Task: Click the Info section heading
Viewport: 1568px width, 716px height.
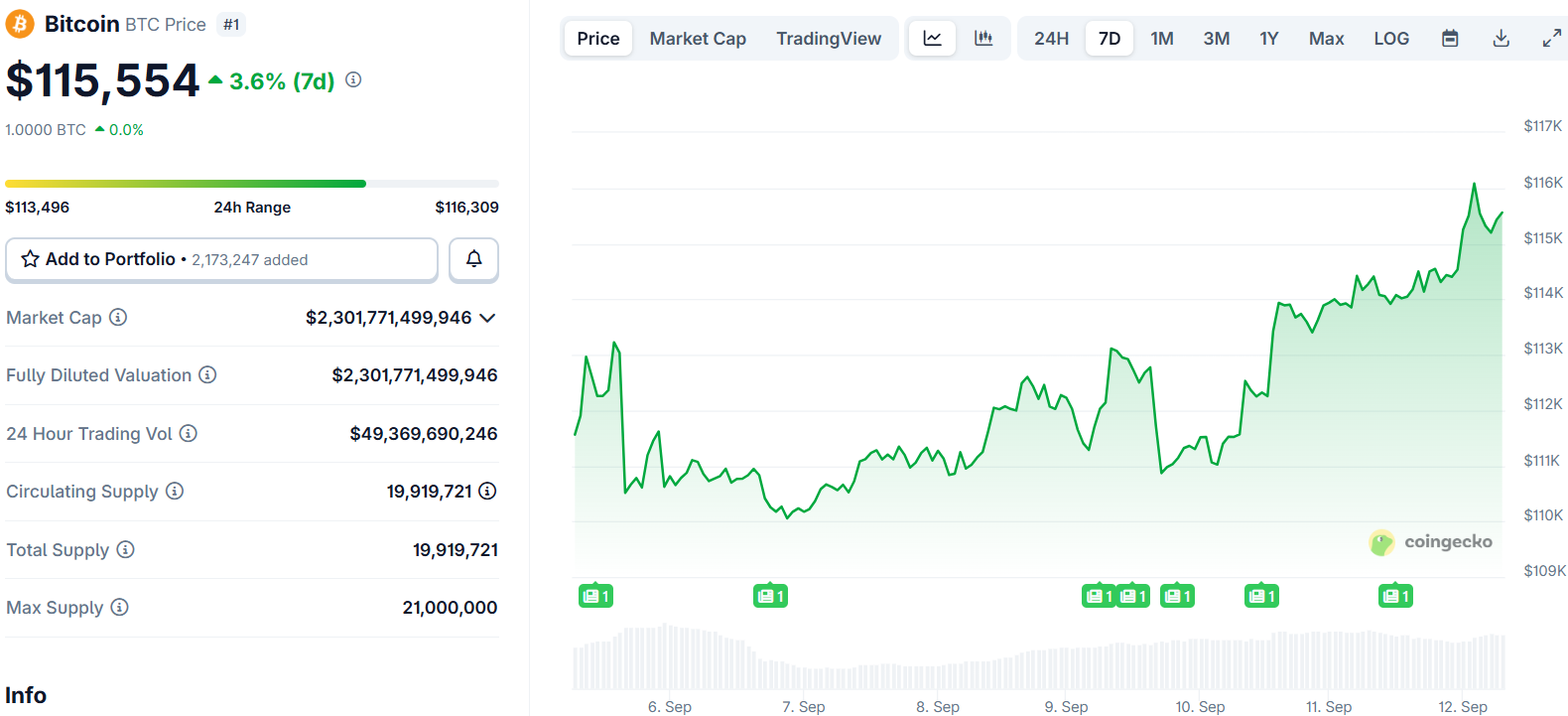Action: tap(26, 695)
